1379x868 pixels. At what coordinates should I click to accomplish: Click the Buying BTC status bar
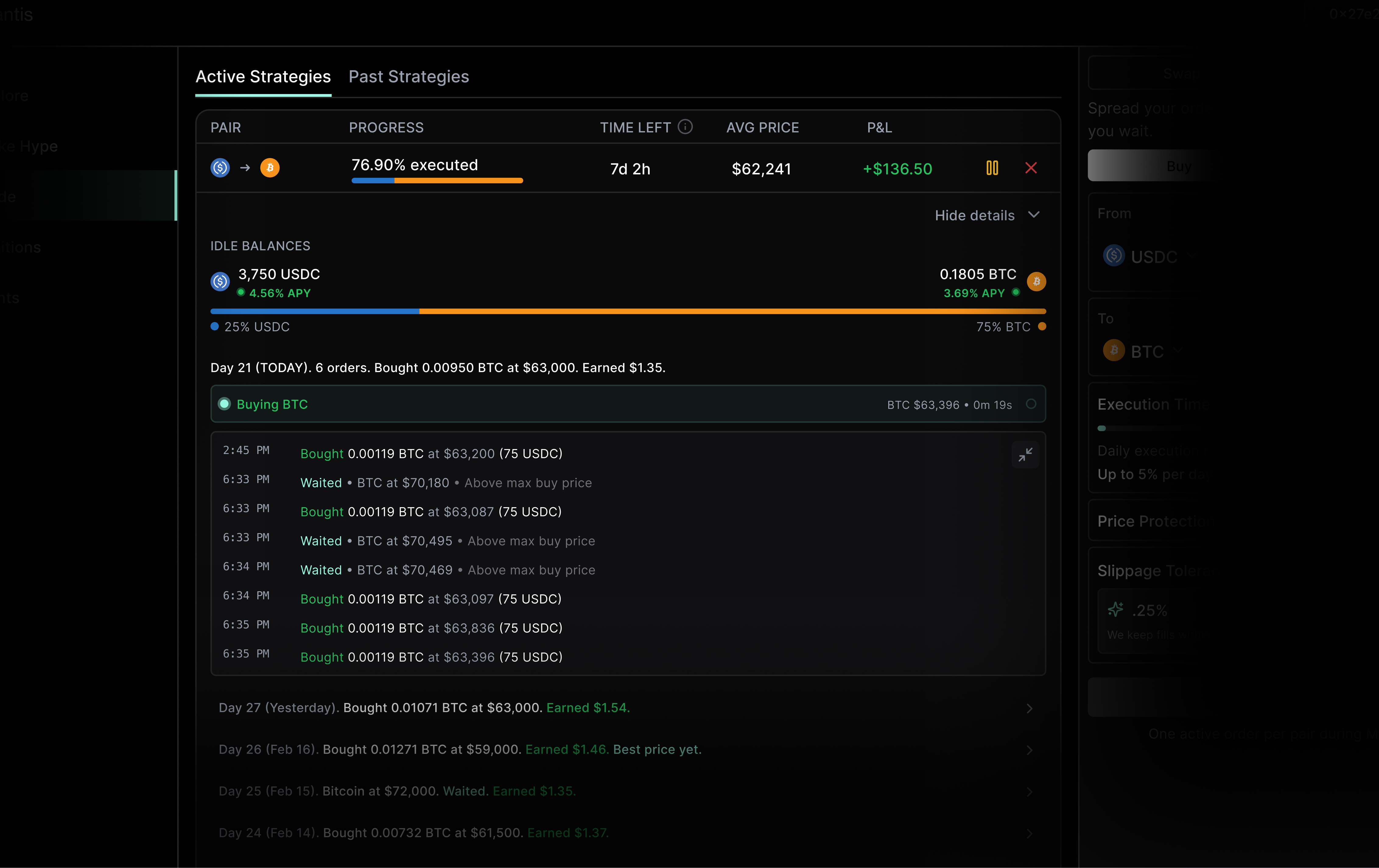(628, 404)
